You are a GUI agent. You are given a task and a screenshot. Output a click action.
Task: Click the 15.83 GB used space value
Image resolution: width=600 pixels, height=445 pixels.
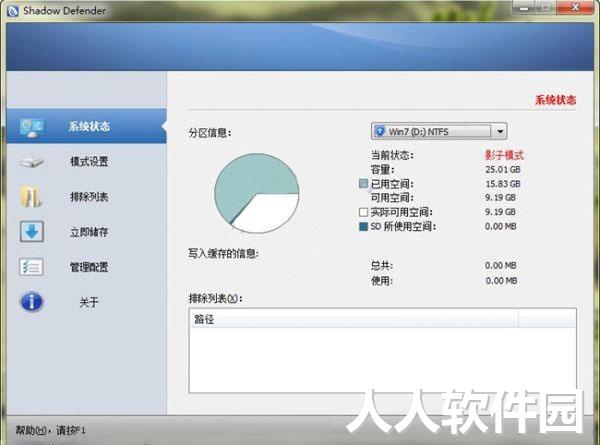click(503, 184)
